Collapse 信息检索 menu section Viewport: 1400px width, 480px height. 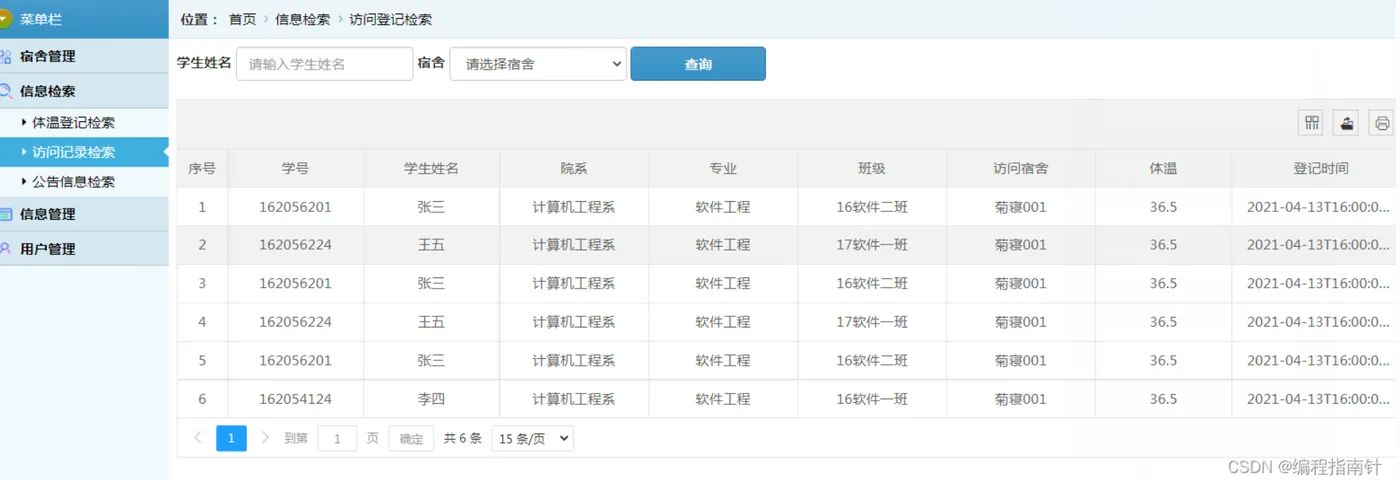coord(84,91)
